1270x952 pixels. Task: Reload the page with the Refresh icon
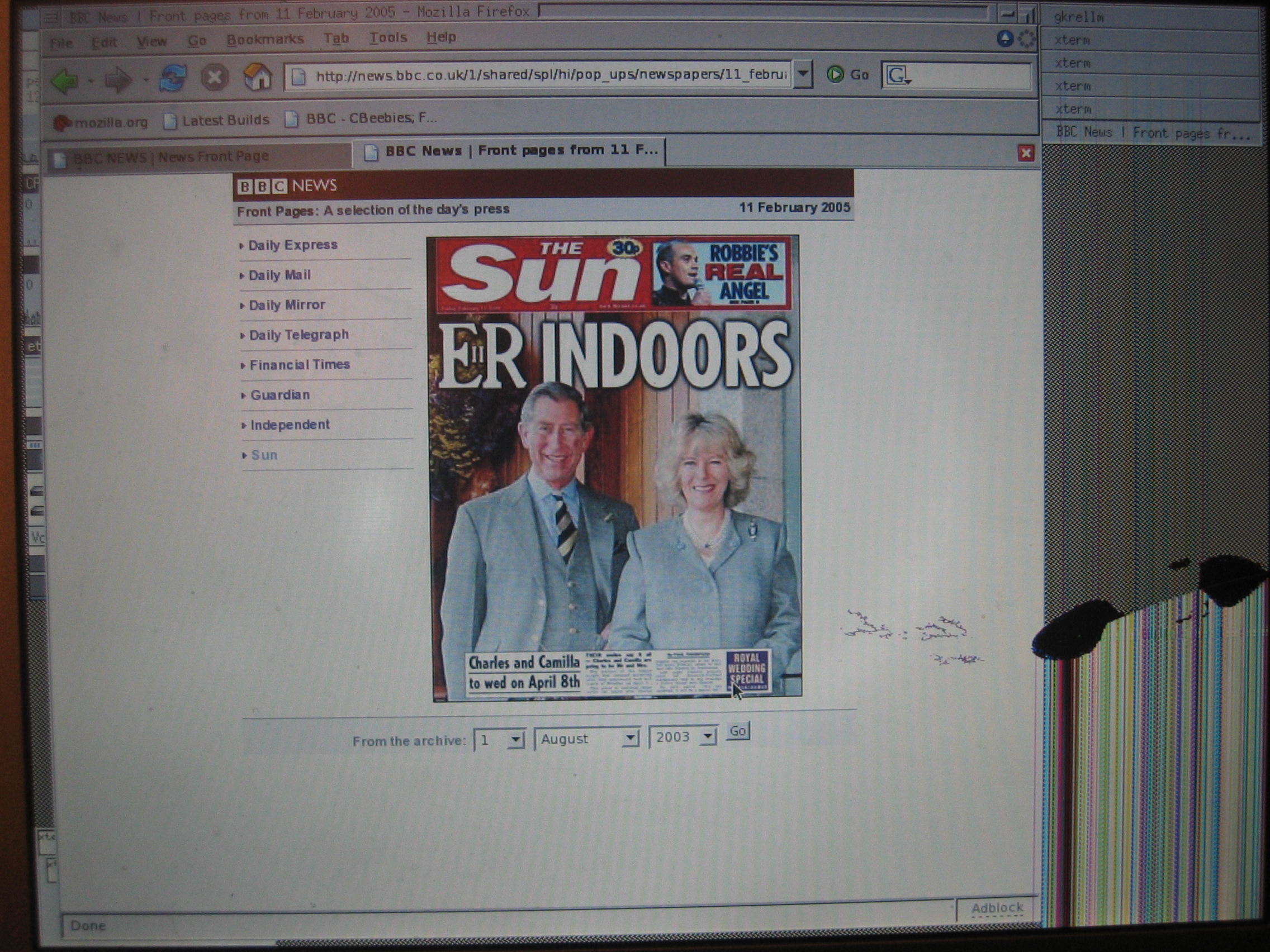(173, 78)
